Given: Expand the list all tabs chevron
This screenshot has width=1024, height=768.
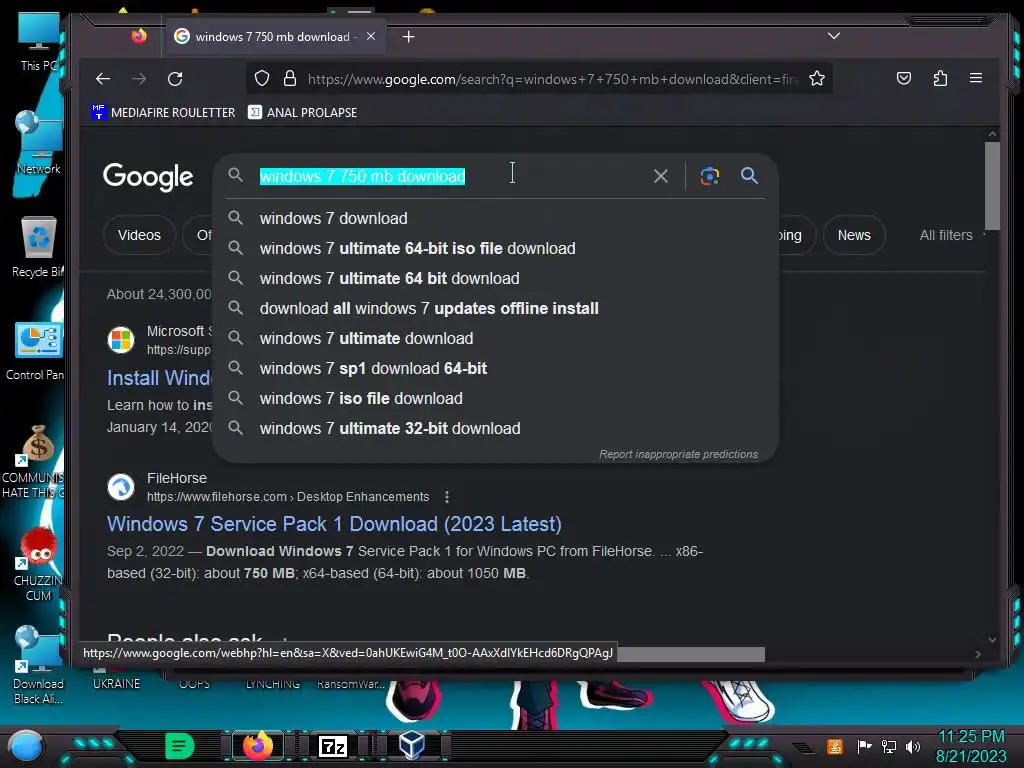Looking at the screenshot, I should pyautogui.click(x=833, y=36).
